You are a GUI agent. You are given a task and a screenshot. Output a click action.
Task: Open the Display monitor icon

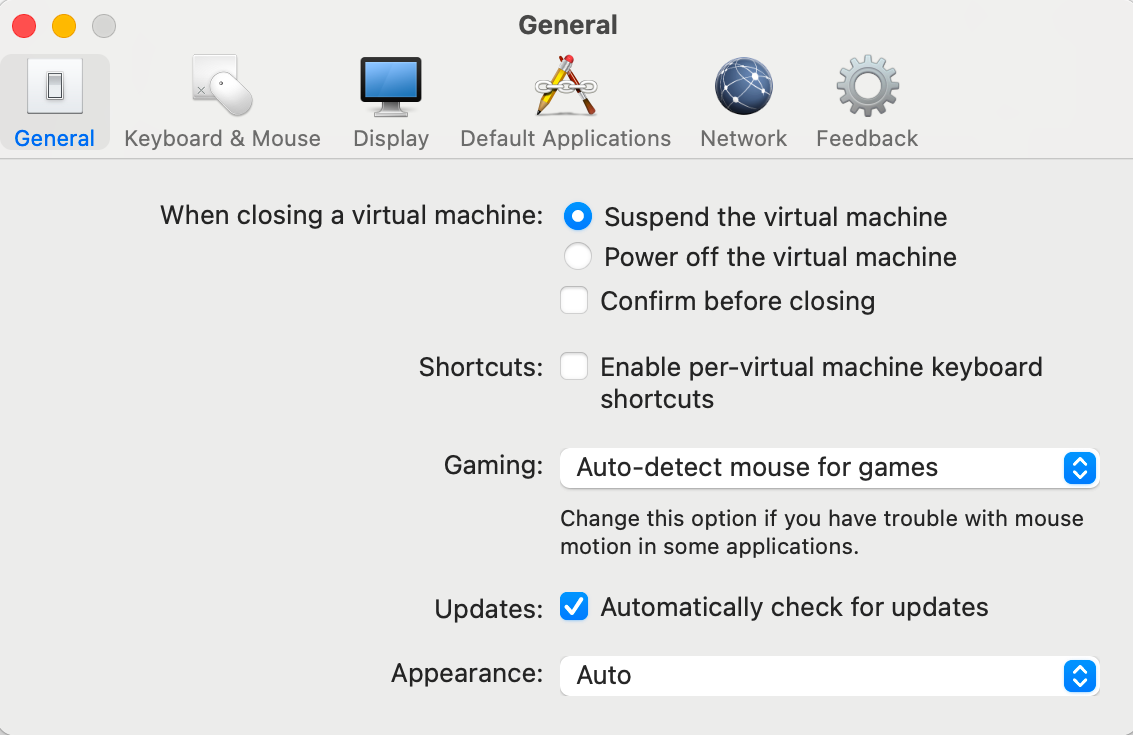(391, 87)
